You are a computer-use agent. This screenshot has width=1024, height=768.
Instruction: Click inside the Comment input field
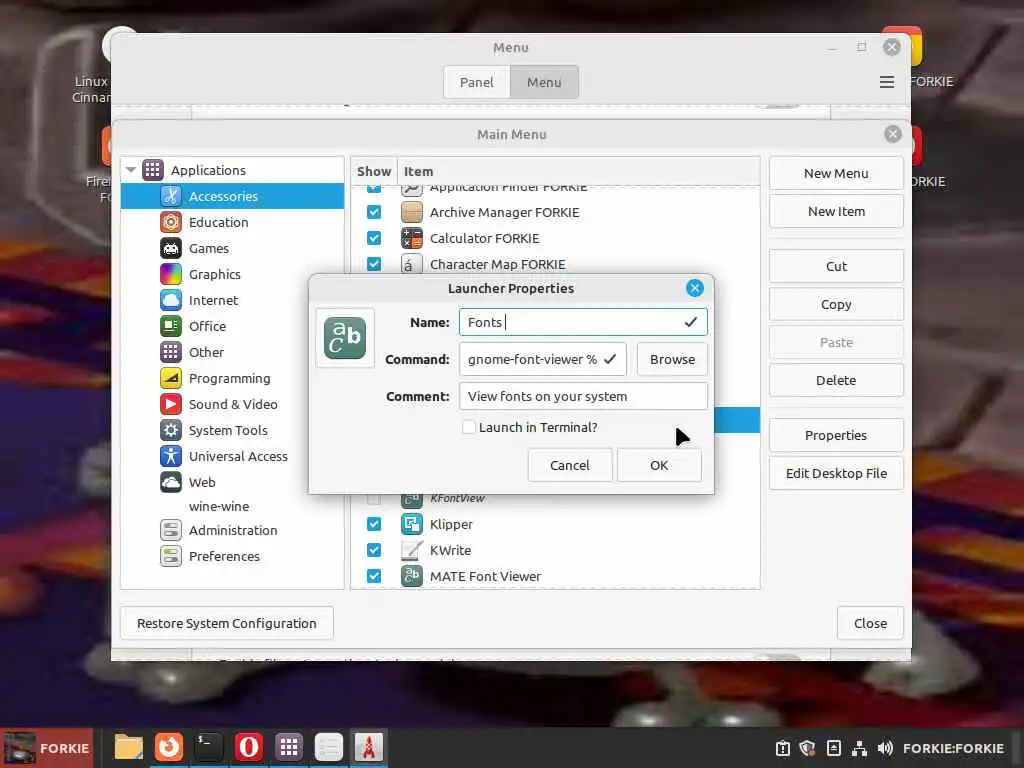583,396
